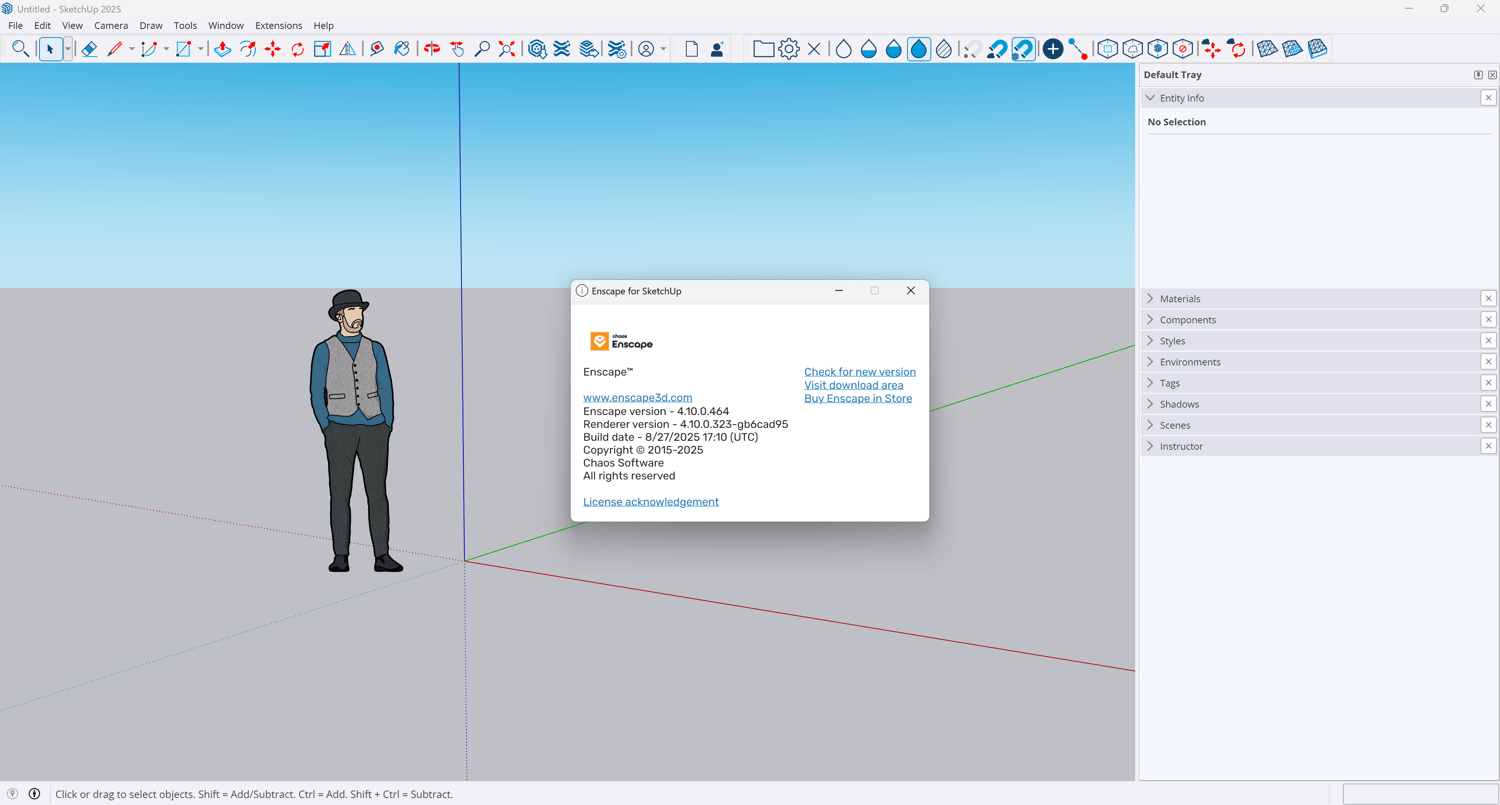Toggle the greyed-out magnet icon

[971, 49]
